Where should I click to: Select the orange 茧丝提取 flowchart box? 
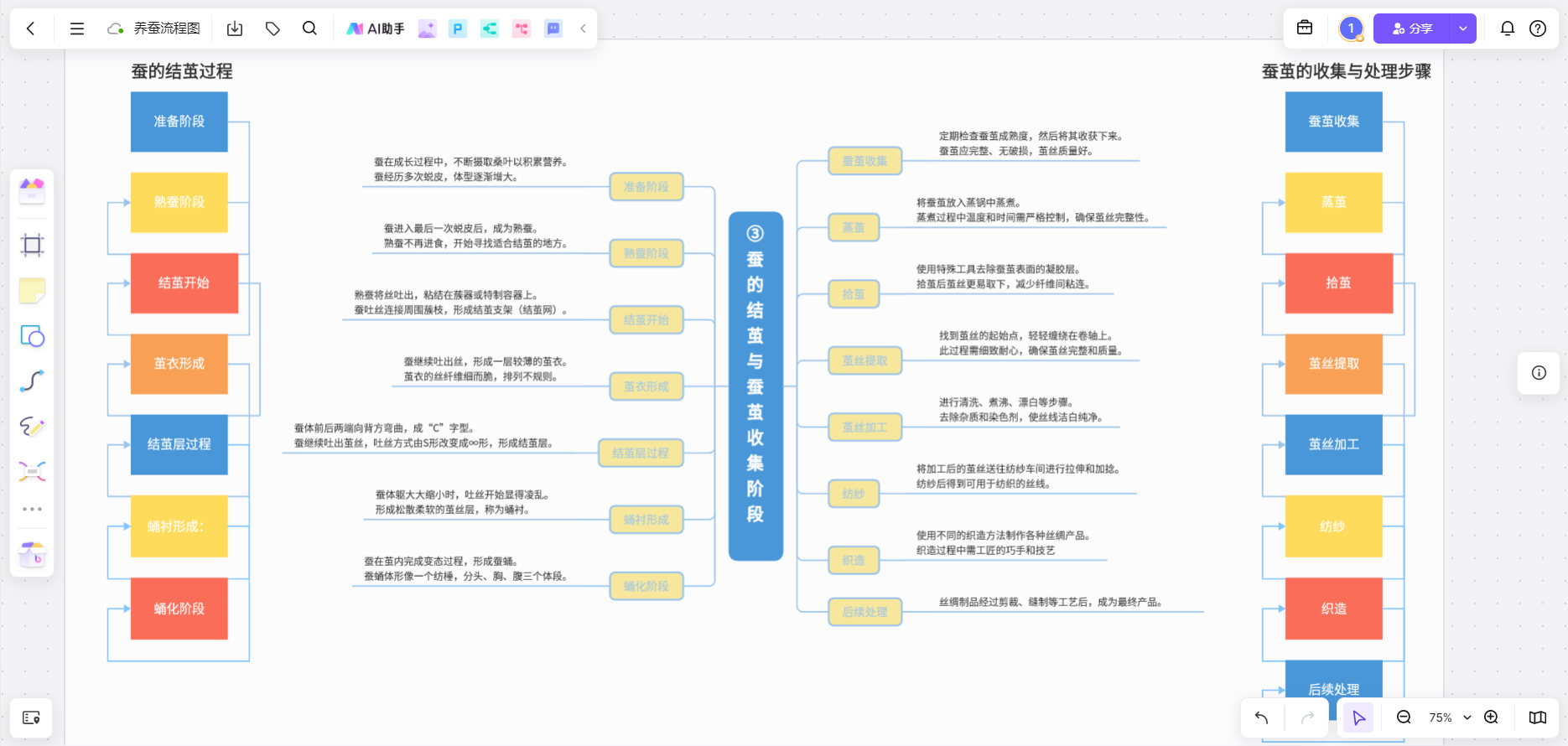click(1334, 364)
